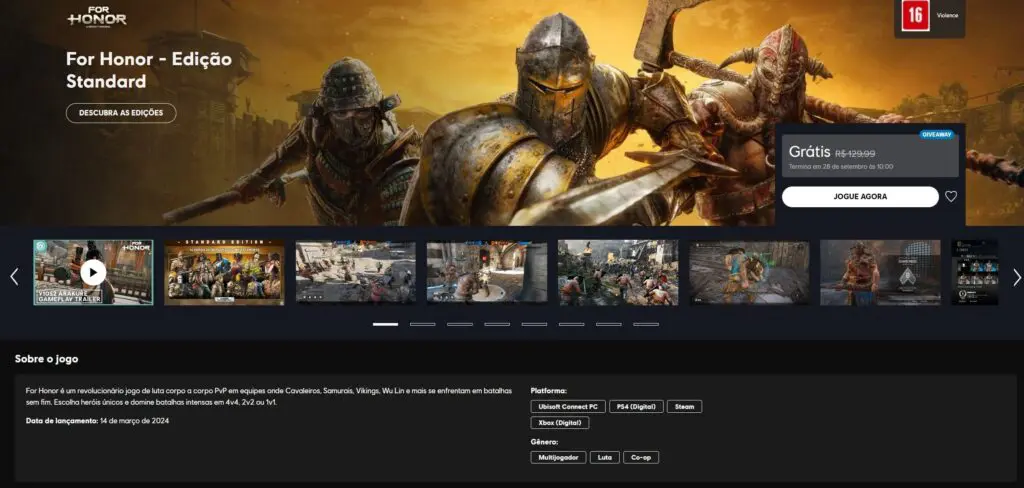Click the 'Termina em 28 de setembro' text

pos(840,167)
